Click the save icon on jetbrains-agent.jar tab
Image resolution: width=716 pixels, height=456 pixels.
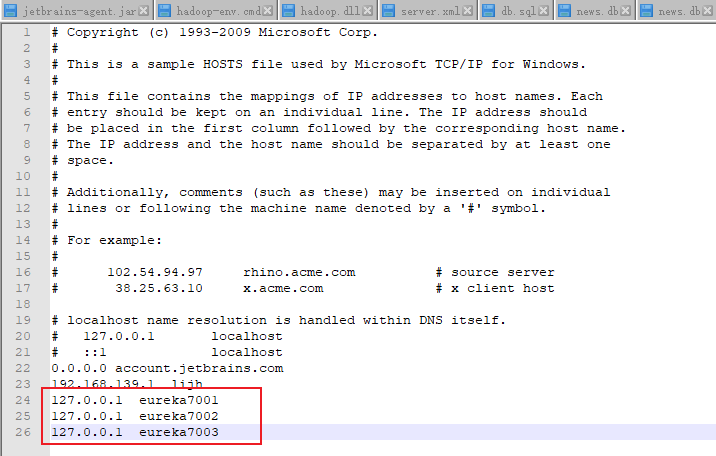(11, 10)
